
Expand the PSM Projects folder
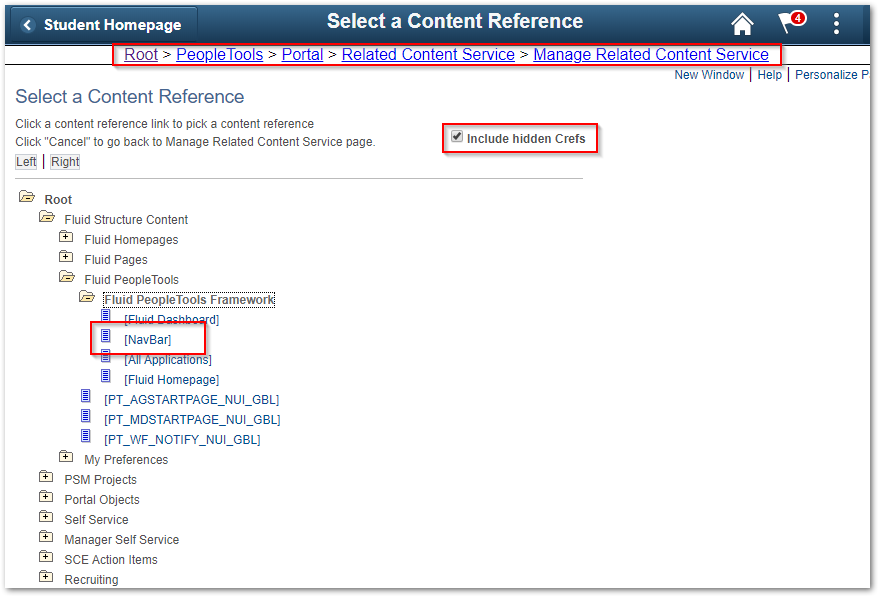[x=46, y=477]
